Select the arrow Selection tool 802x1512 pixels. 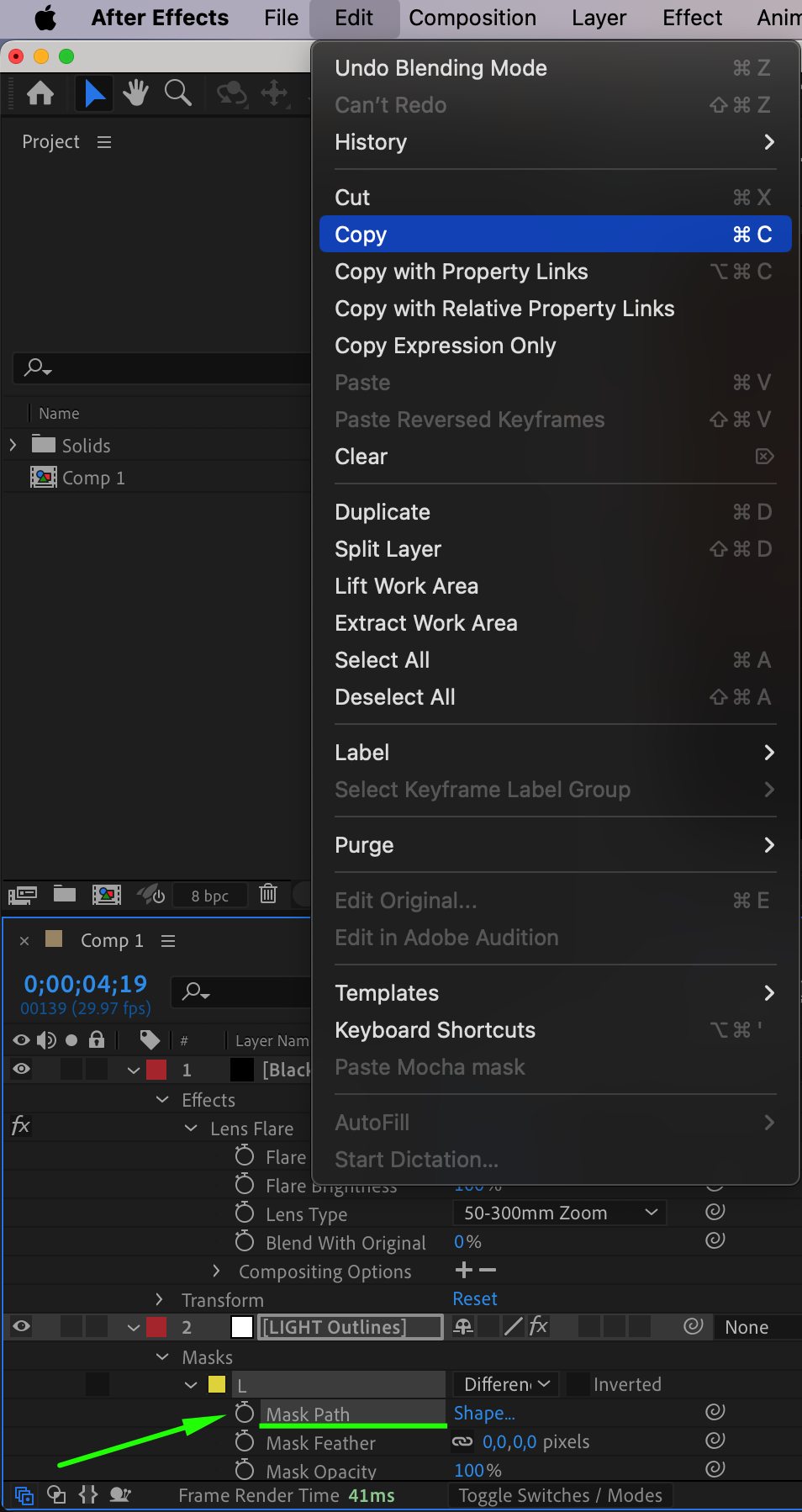[94, 93]
